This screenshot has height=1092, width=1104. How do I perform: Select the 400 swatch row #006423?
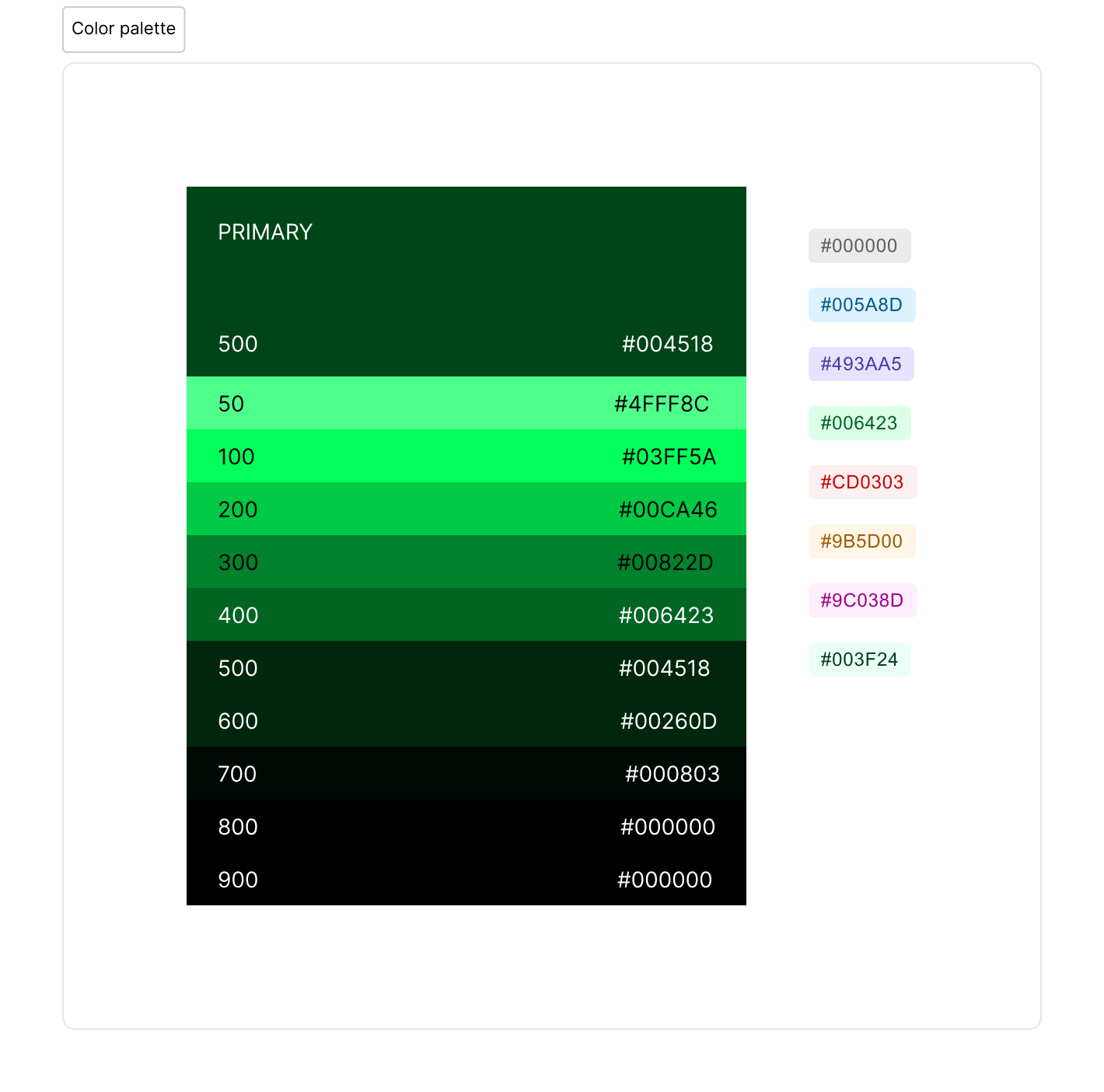466,614
